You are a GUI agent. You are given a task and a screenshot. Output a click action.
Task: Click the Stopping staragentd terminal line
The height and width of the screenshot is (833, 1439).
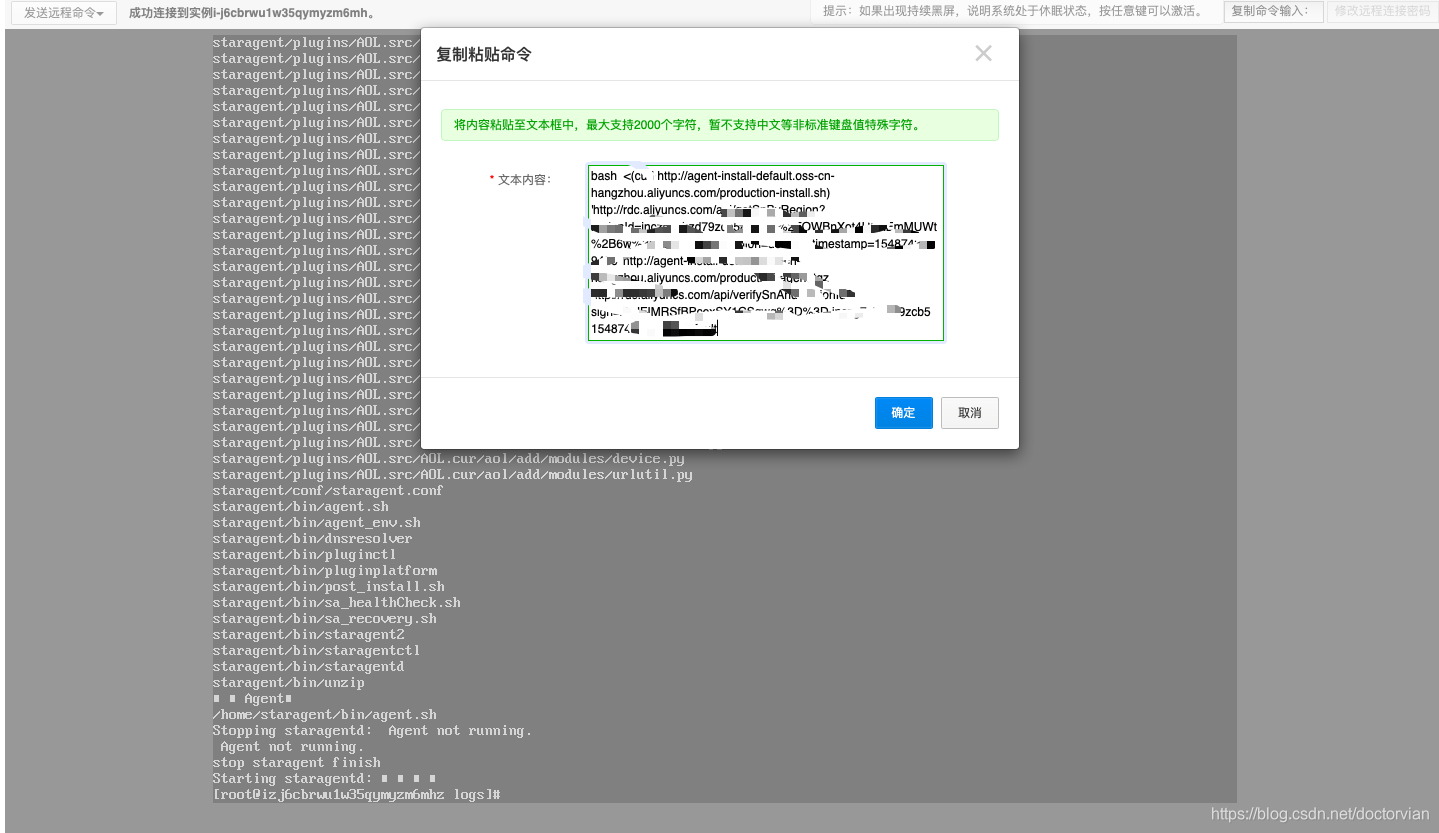tap(372, 731)
